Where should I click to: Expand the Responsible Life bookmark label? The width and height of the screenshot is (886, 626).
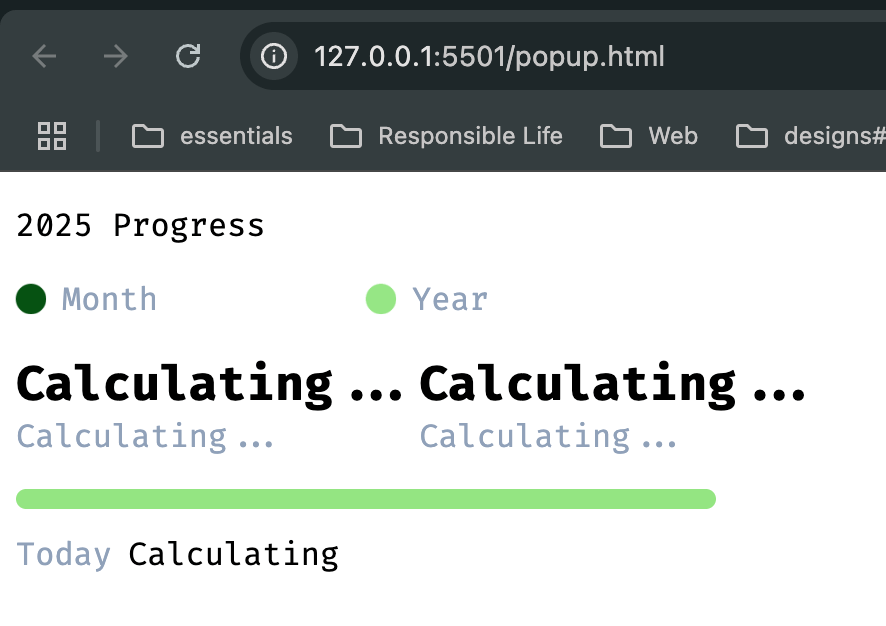click(x=471, y=136)
